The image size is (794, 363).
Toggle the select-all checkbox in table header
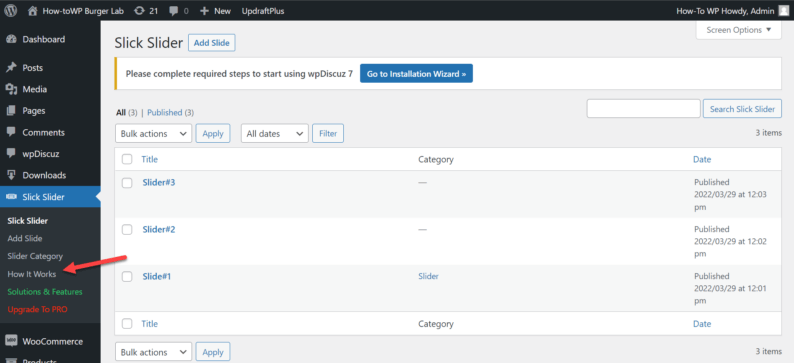coord(127,159)
